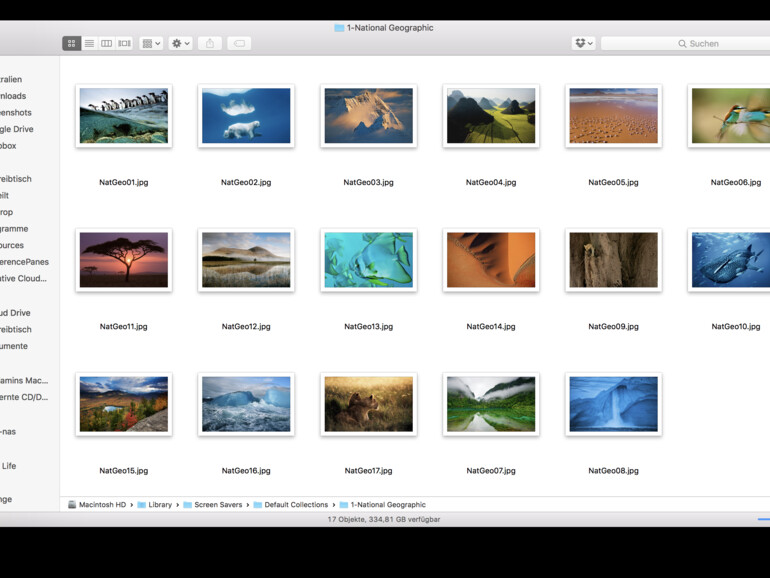770x578 pixels.
Task: Select the NatGeo08.jpg ice cave image
Action: [x=613, y=404]
